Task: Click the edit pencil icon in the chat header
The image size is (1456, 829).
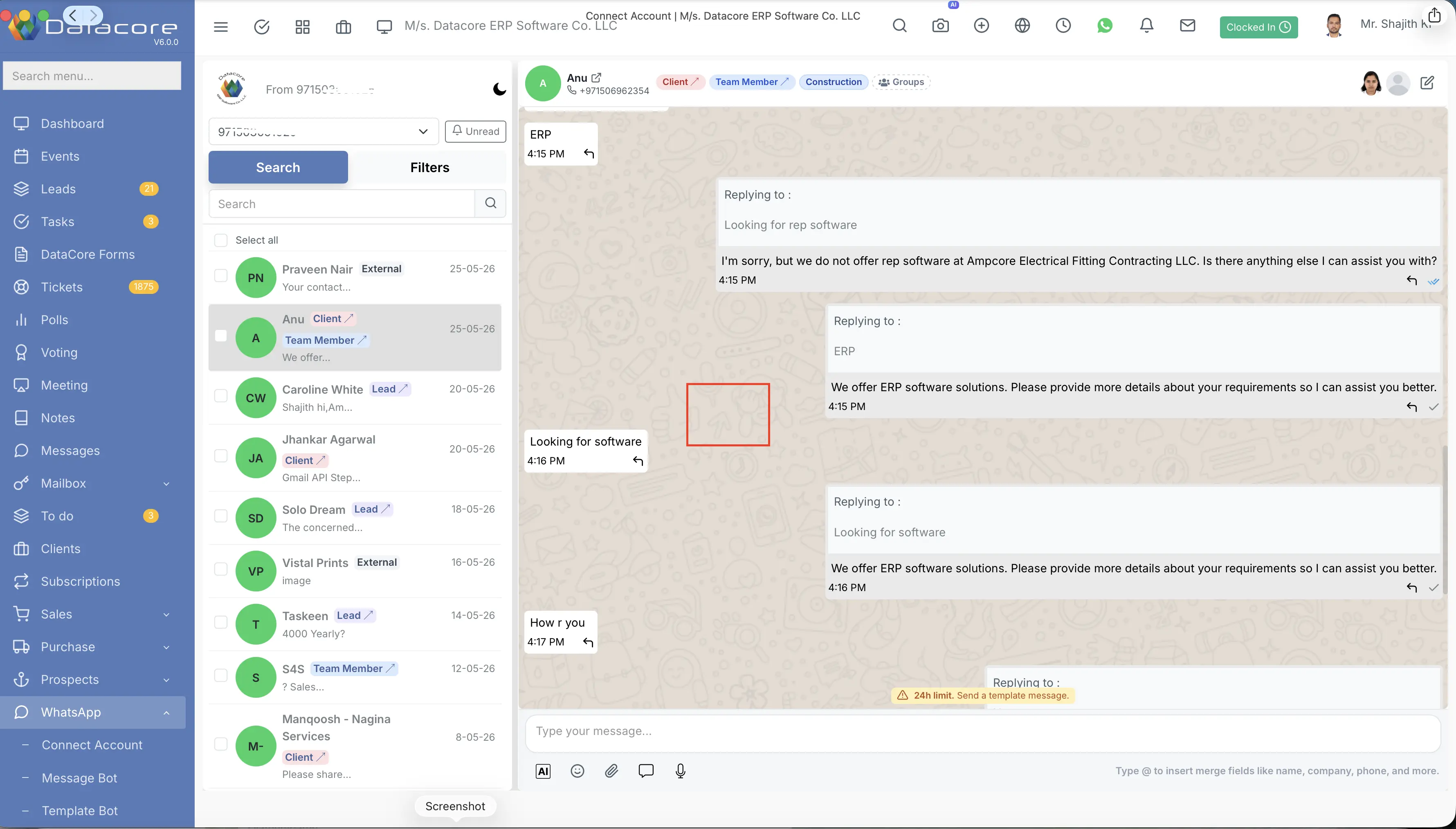Action: pyautogui.click(x=1427, y=83)
